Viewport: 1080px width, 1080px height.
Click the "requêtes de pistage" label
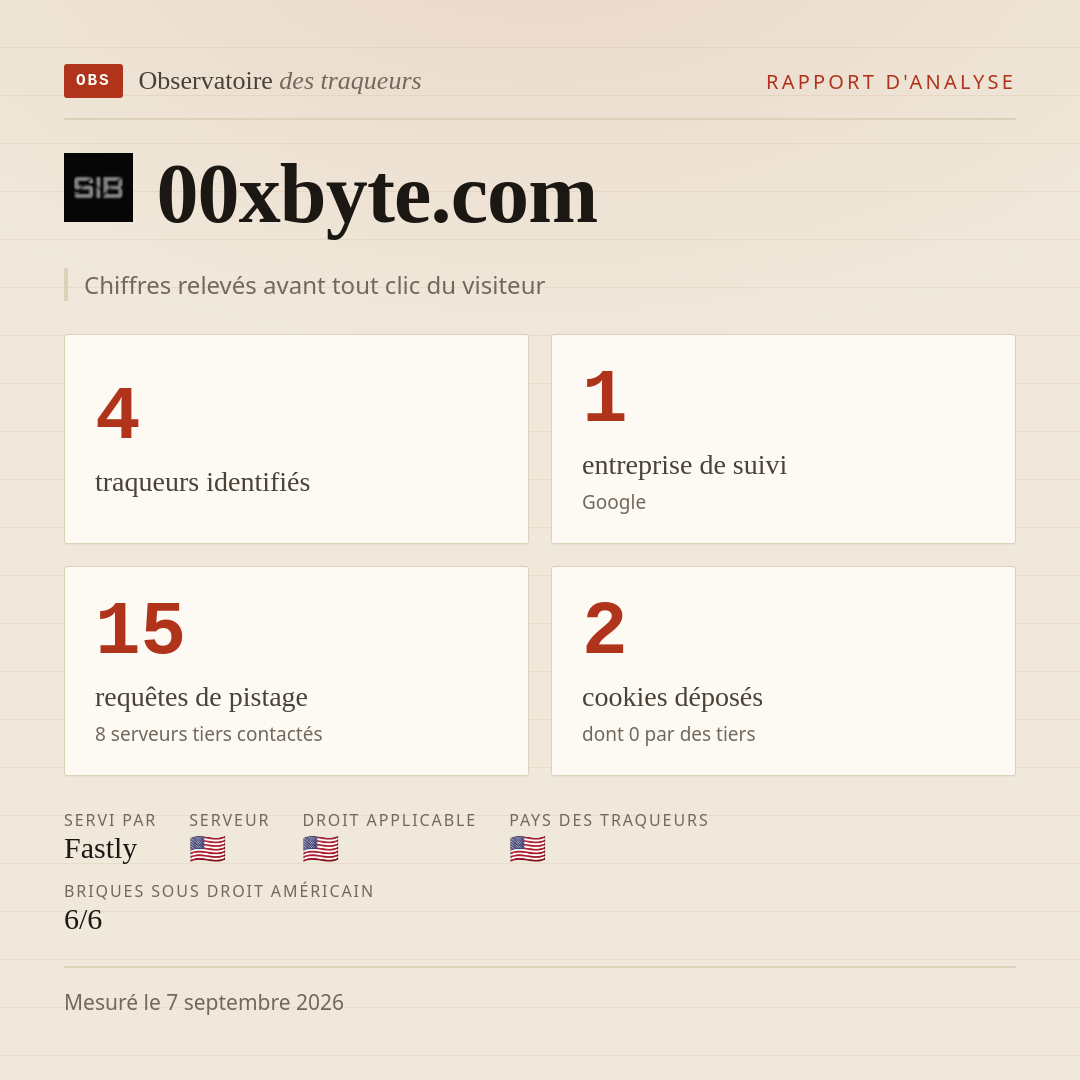click(x=201, y=697)
